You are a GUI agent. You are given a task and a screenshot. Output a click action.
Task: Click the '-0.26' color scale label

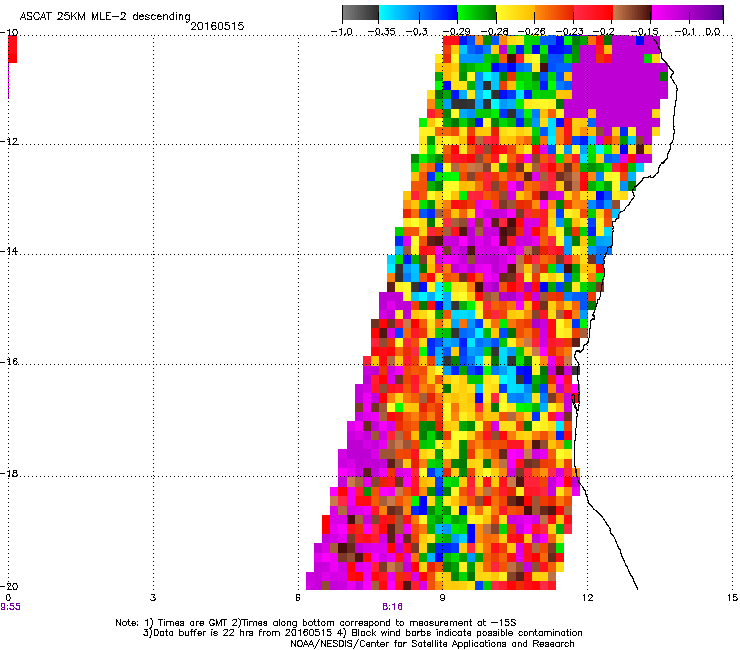coord(532,32)
